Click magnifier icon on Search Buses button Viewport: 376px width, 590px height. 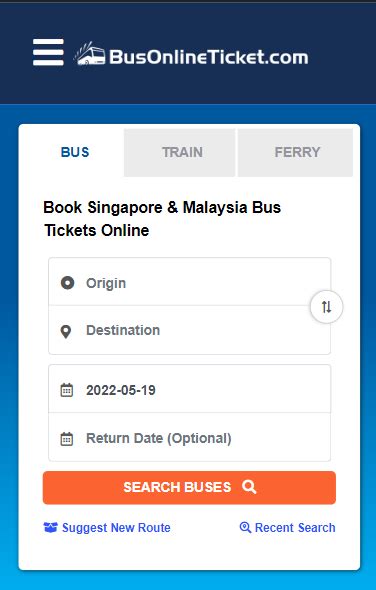click(249, 487)
